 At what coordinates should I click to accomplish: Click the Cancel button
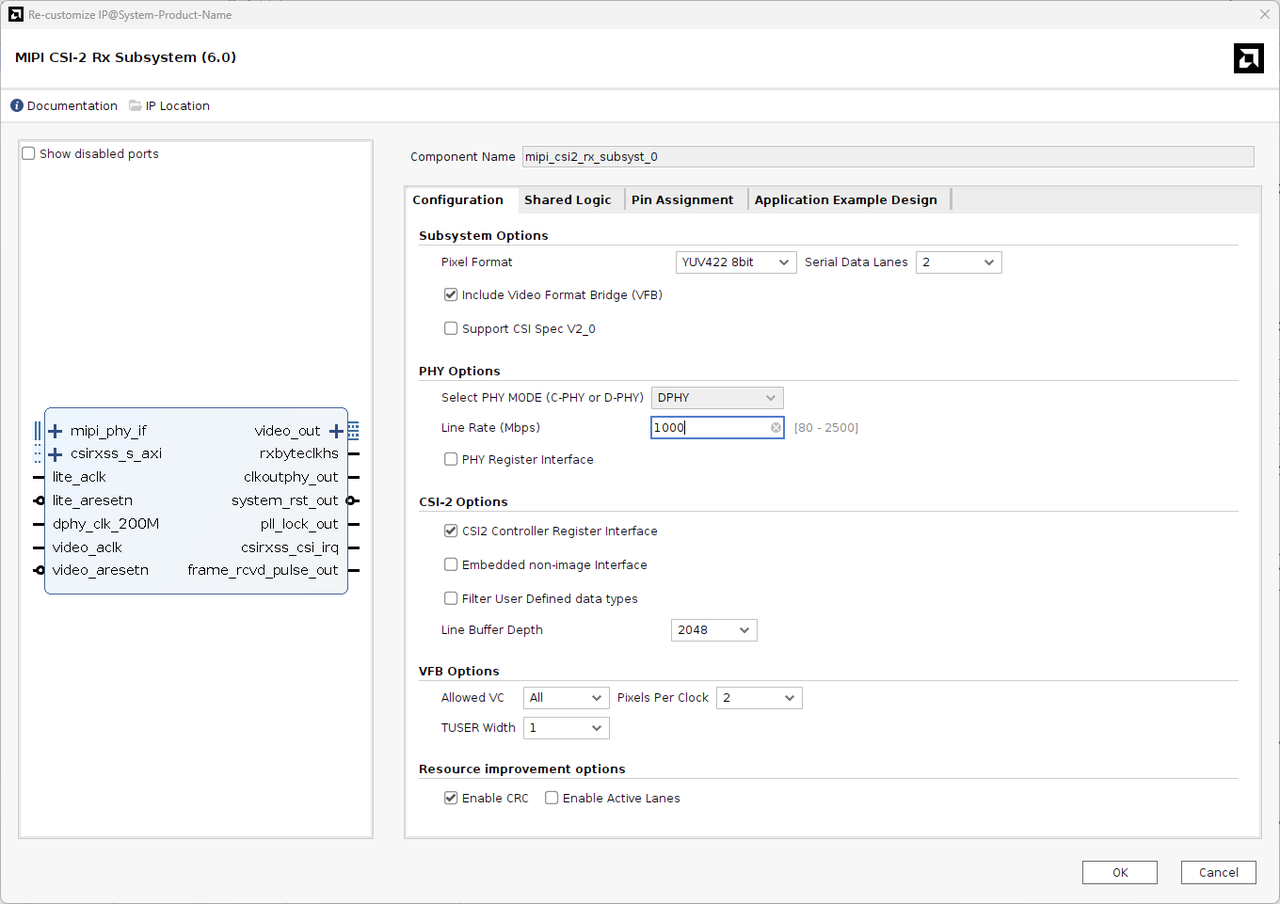click(1218, 872)
